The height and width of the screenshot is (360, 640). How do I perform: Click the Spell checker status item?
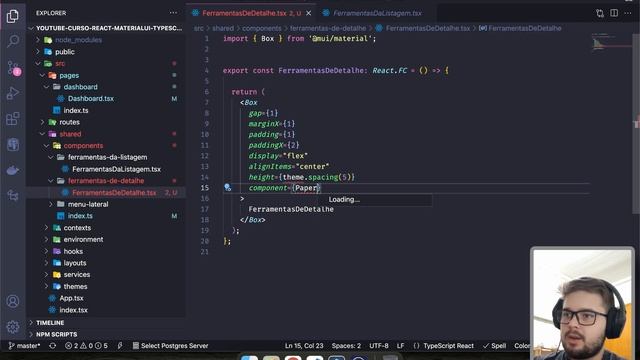click(494, 346)
